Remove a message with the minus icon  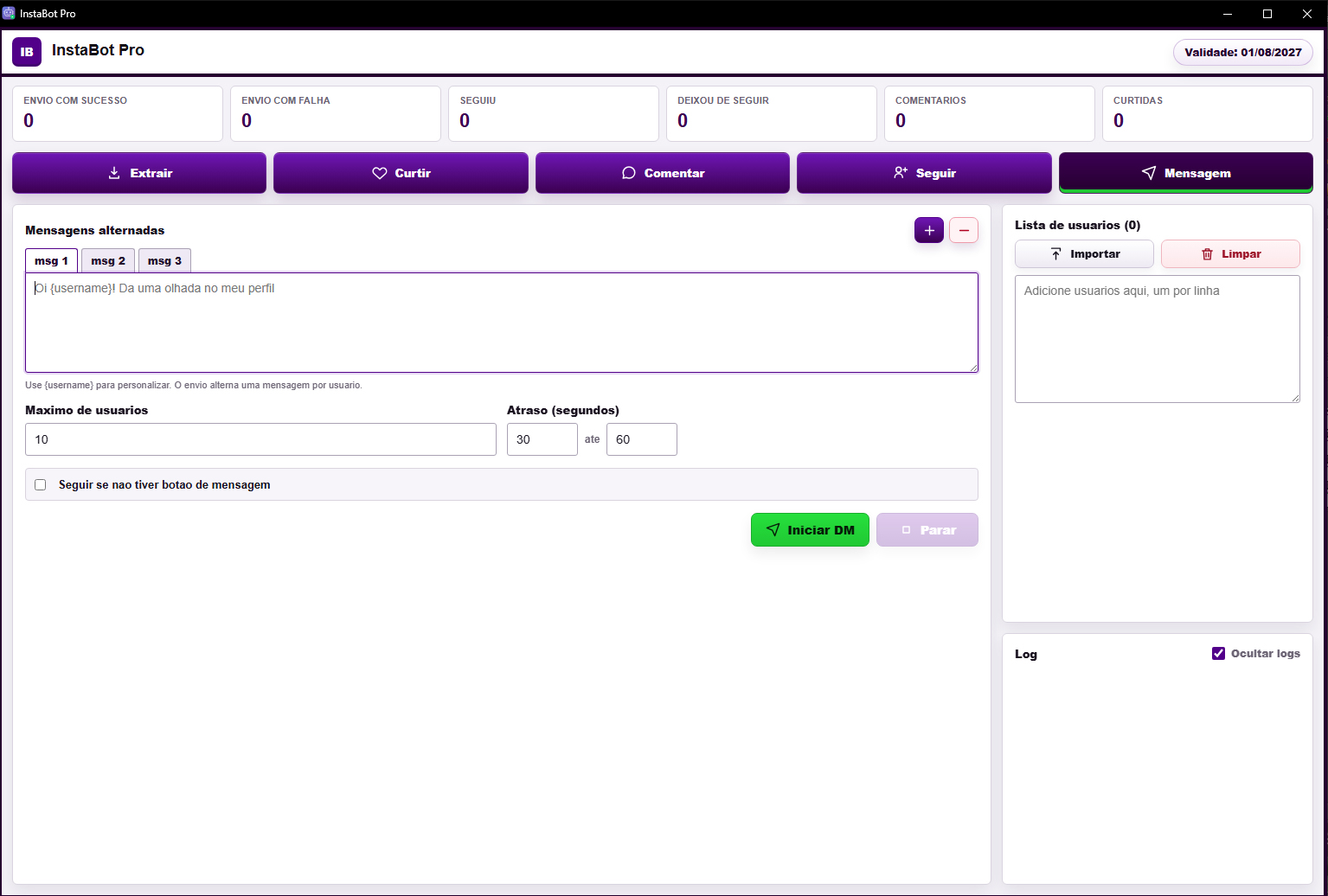click(964, 230)
